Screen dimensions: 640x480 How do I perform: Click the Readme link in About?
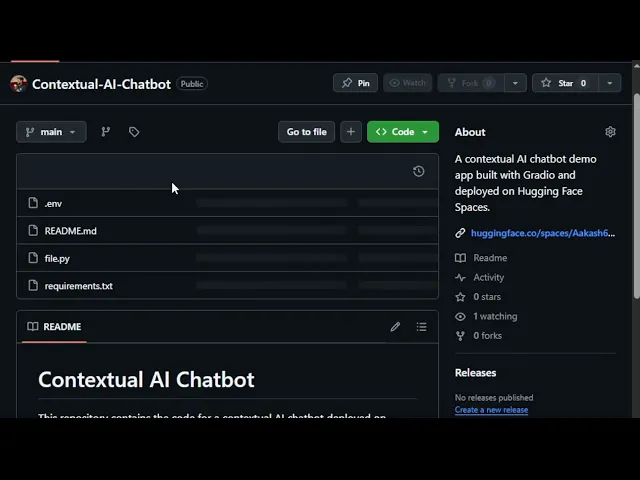(490, 258)
